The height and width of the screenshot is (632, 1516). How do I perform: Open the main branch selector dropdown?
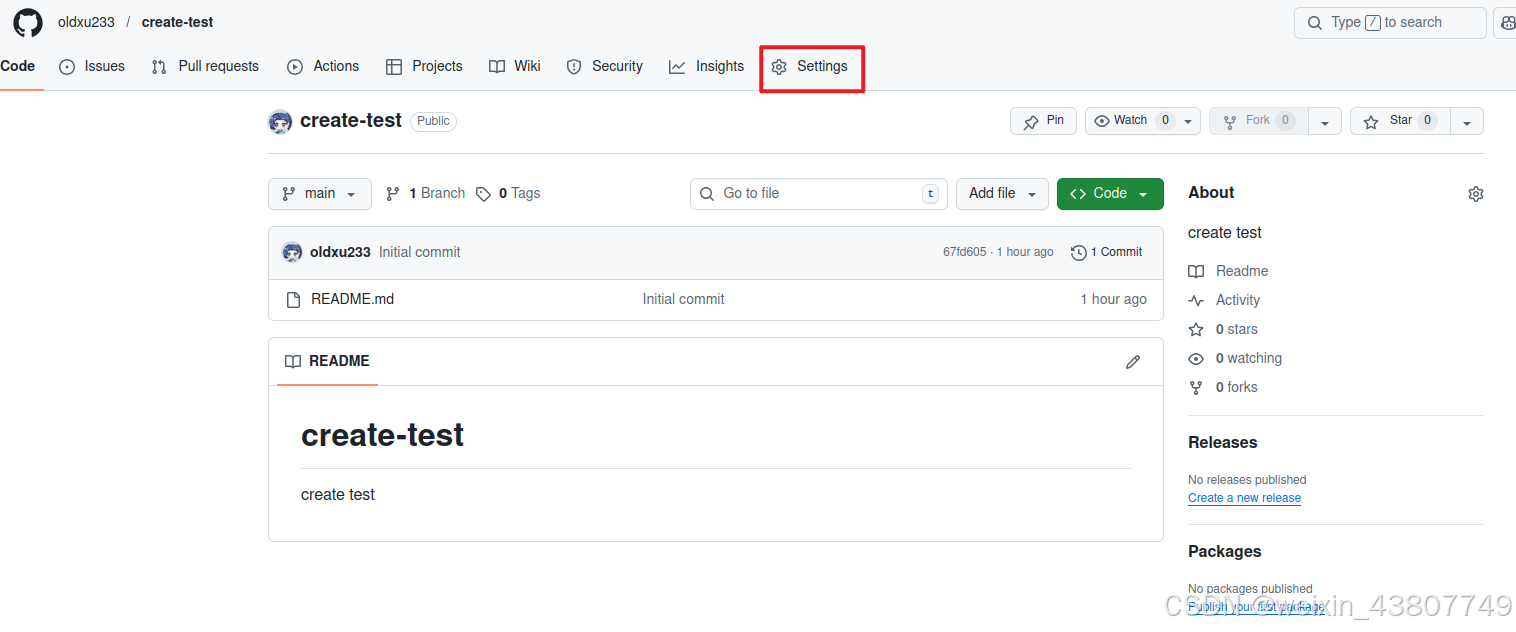point(320,194)
